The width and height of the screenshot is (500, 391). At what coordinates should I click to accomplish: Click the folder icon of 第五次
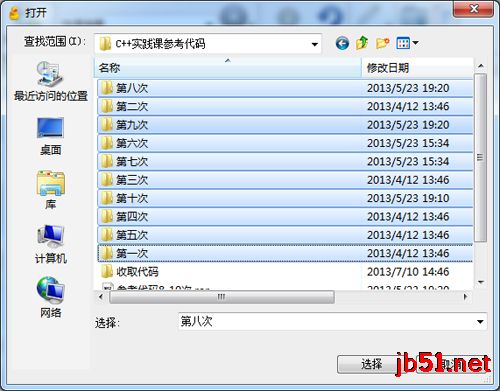tap(107, 235)
